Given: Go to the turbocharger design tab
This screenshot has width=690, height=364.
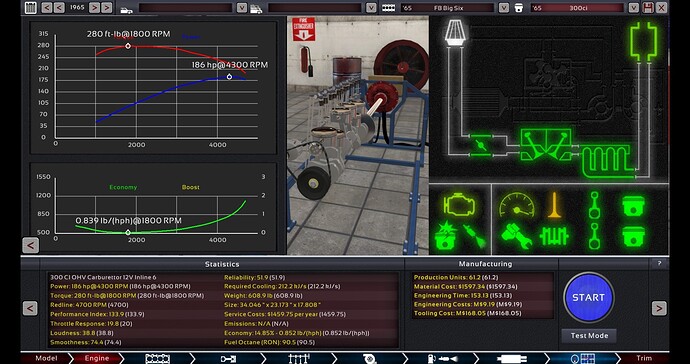Looking at the screenshot, I should click(x=371, y=359).
